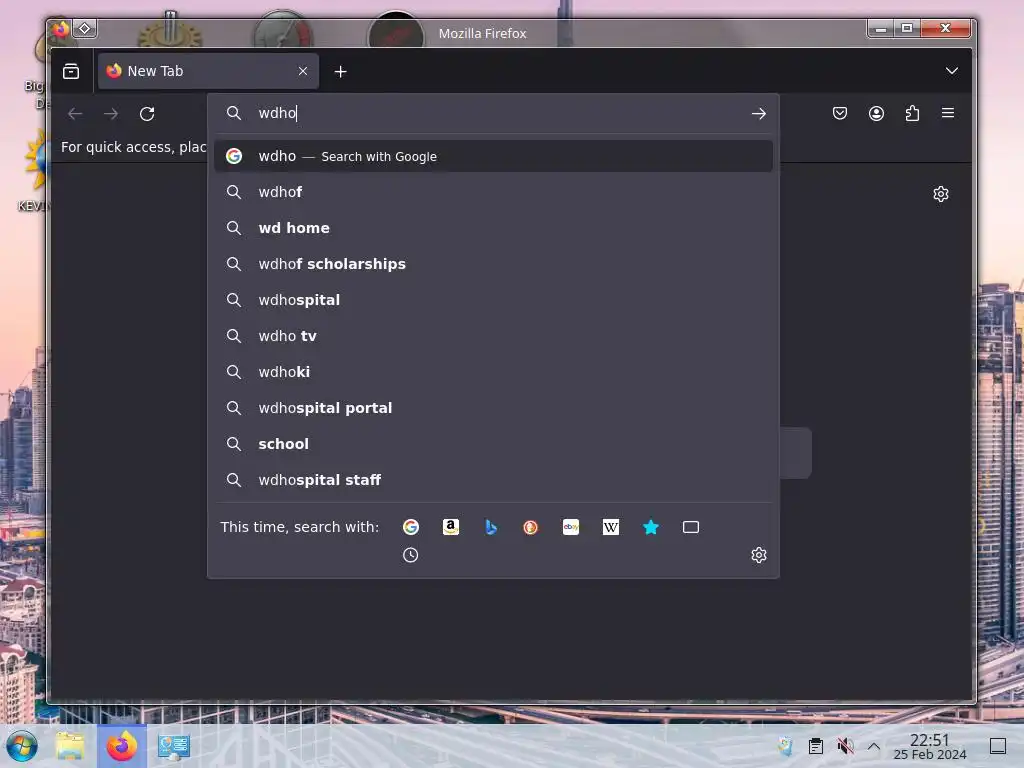Image resolution: width=1024 pixels, height=768 pixels.
Task: Unmute the volume tray icon
Action: [845, 746]
